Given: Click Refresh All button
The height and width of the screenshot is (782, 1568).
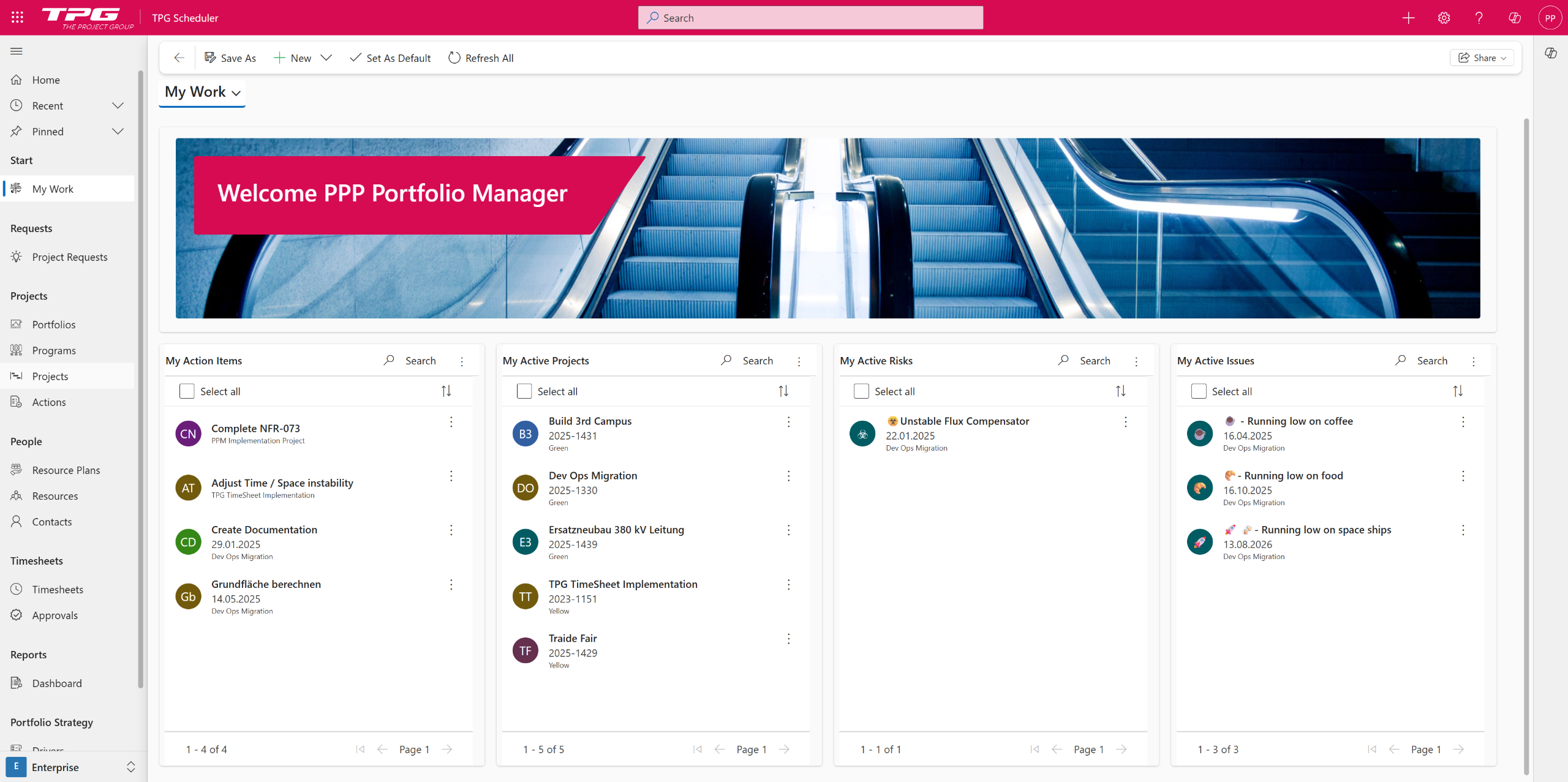Looking at the screenshot, I should coord(481,58).
